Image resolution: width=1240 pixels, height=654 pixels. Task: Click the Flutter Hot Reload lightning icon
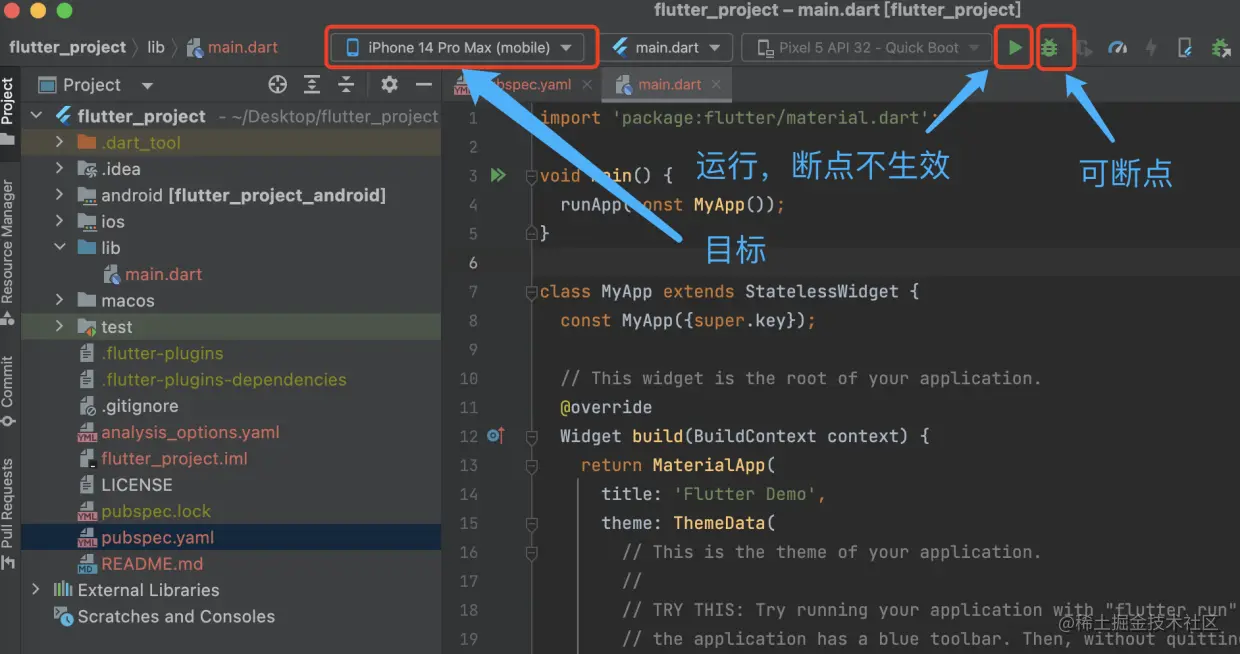[1151, 47]
